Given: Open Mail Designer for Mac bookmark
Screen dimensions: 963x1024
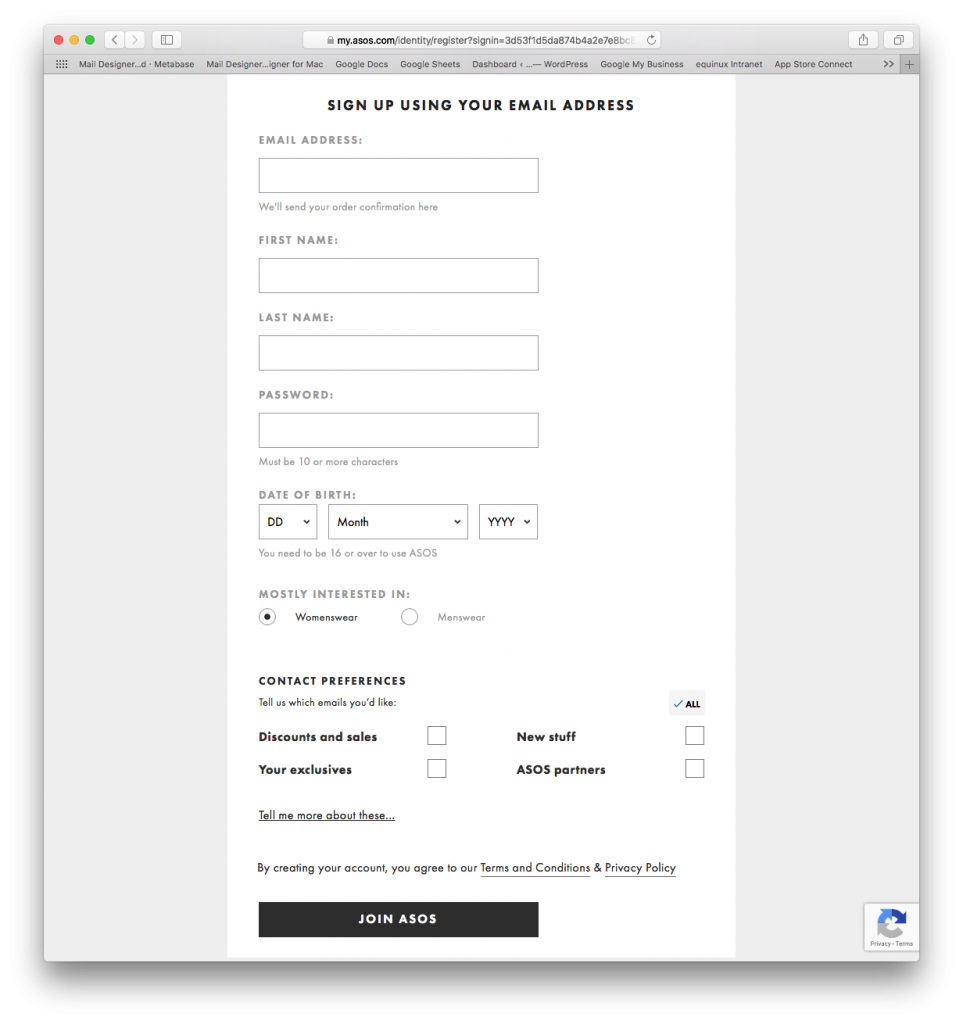Looking at the screenshot, I should tap(264, 64).
